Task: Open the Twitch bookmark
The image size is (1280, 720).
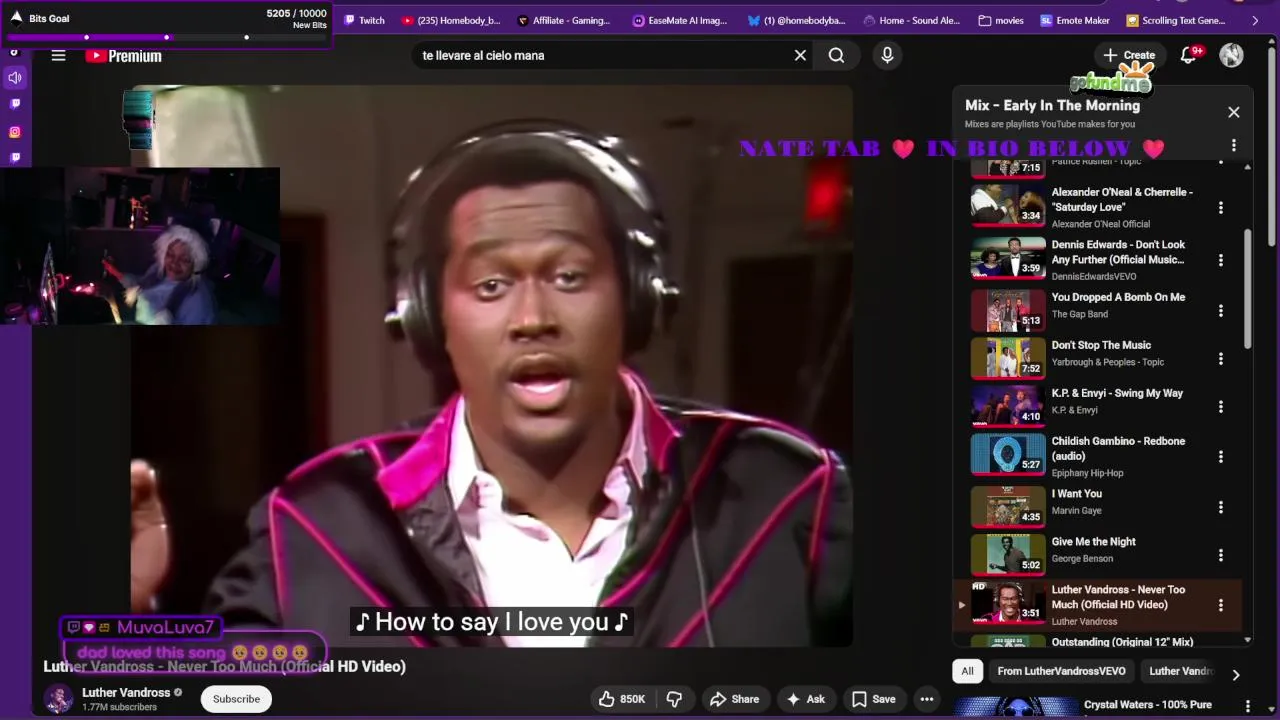Action: tap(364, 20)
